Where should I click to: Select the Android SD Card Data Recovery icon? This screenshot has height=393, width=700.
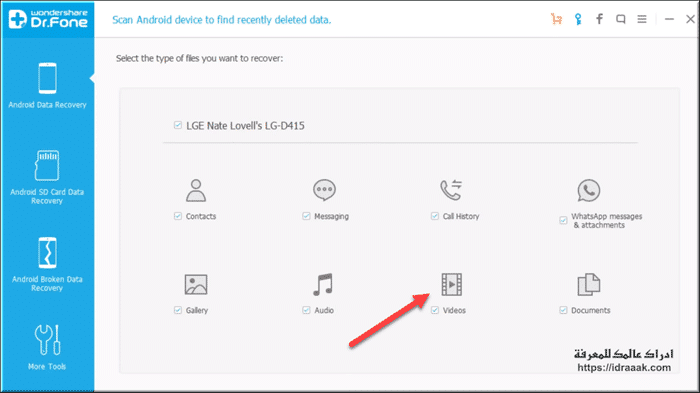tap(47, 165)
